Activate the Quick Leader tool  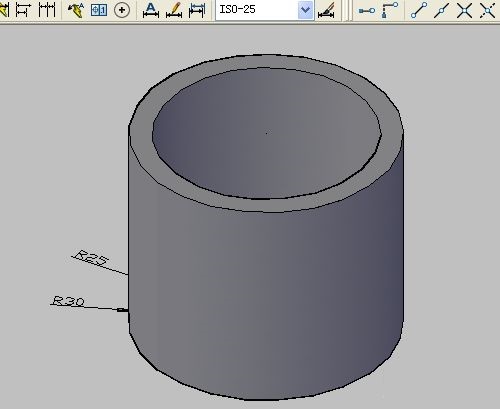click(x=76, y=10)
